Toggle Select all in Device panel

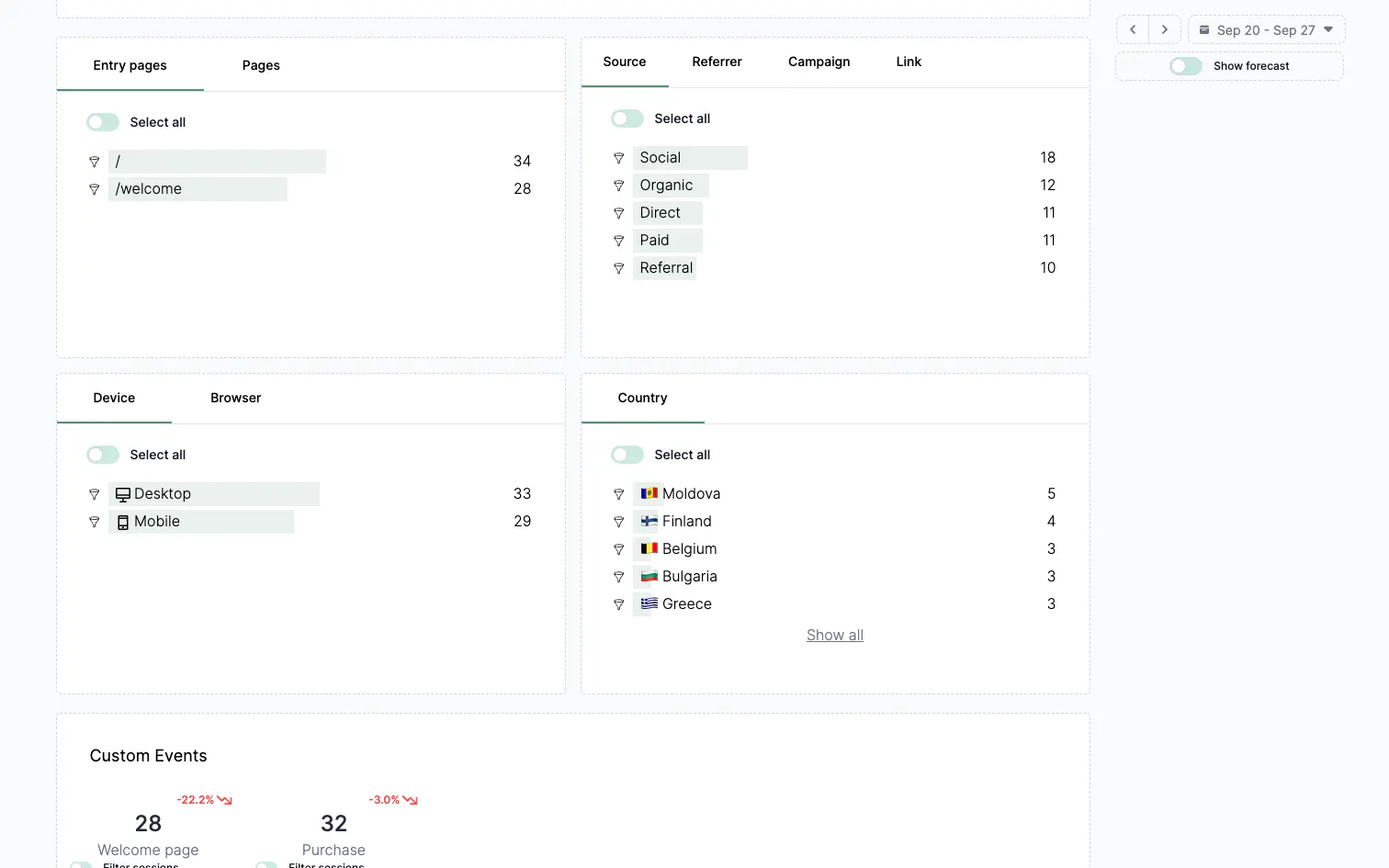pyautogui.click(x=103, y=455)
